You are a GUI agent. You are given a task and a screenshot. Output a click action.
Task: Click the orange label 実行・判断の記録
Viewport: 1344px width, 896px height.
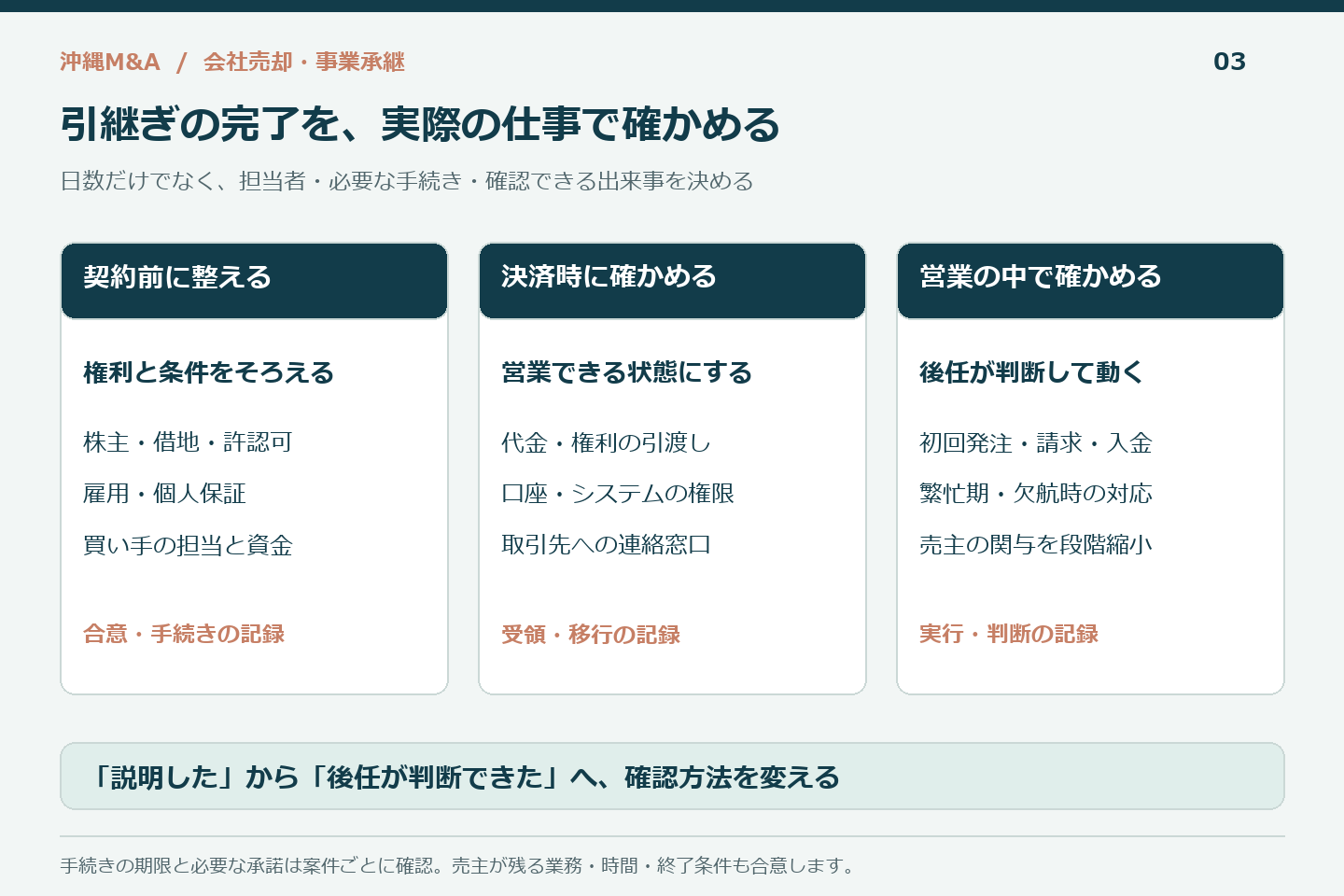(x=1009, y=635)
